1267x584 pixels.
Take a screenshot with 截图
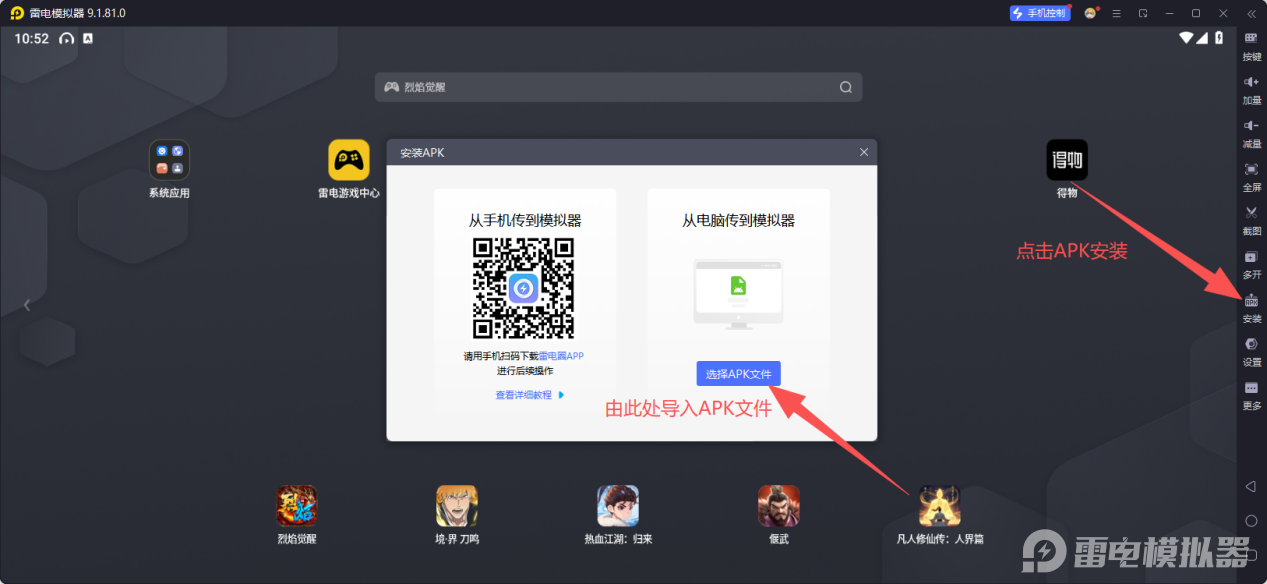click(x=1251, y=220)
